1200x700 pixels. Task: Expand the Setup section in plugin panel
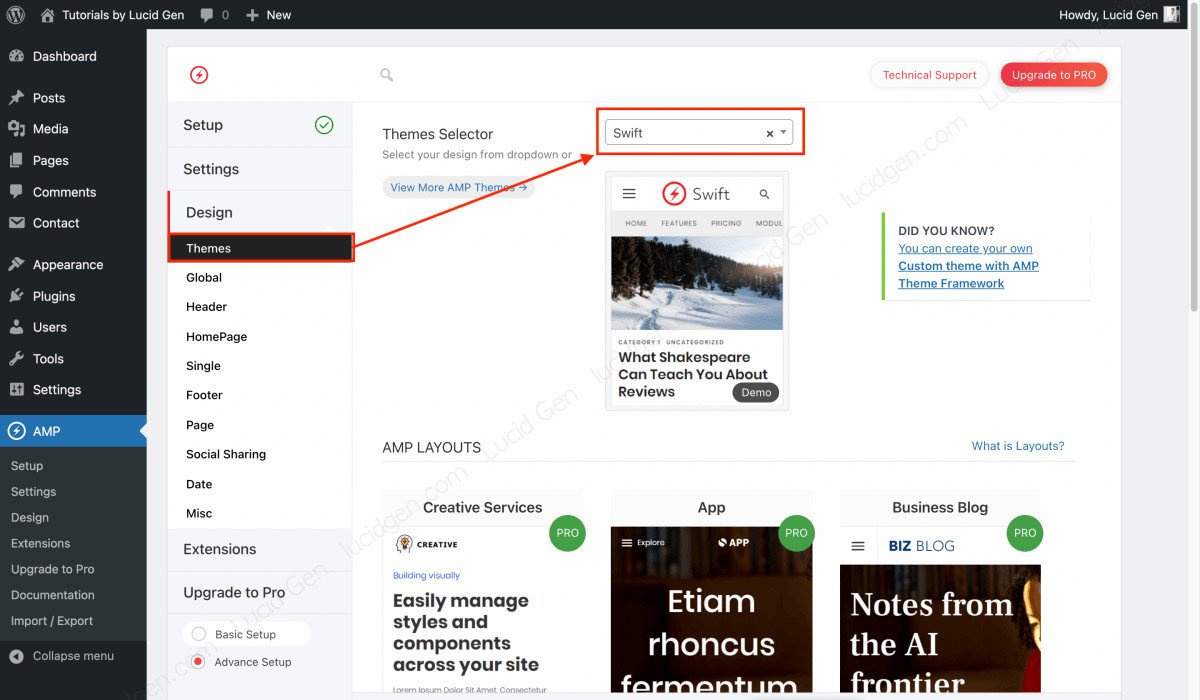pyautogui.click(x=260, y=125)
